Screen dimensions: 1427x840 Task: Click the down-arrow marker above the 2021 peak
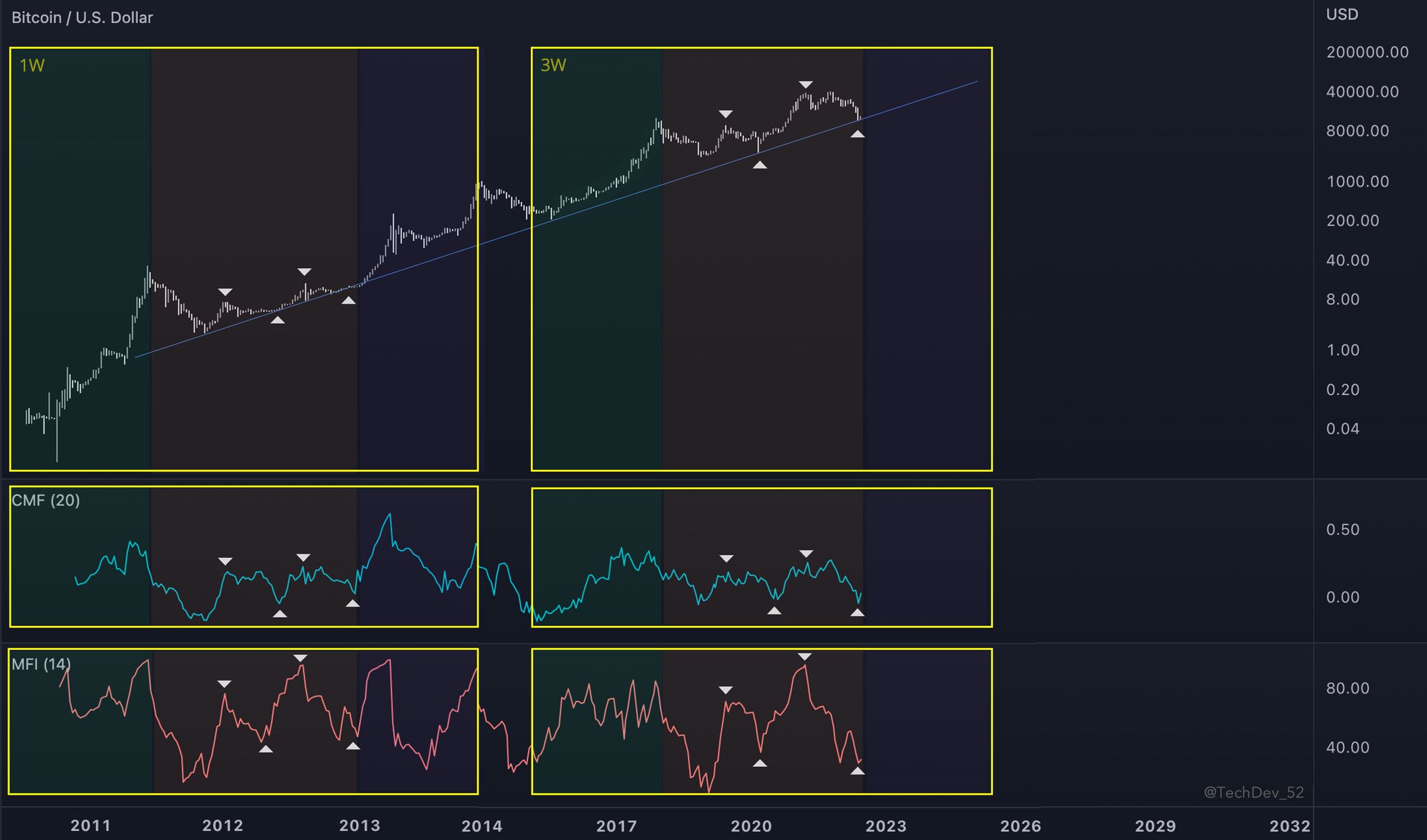click(x=806, y=84)
